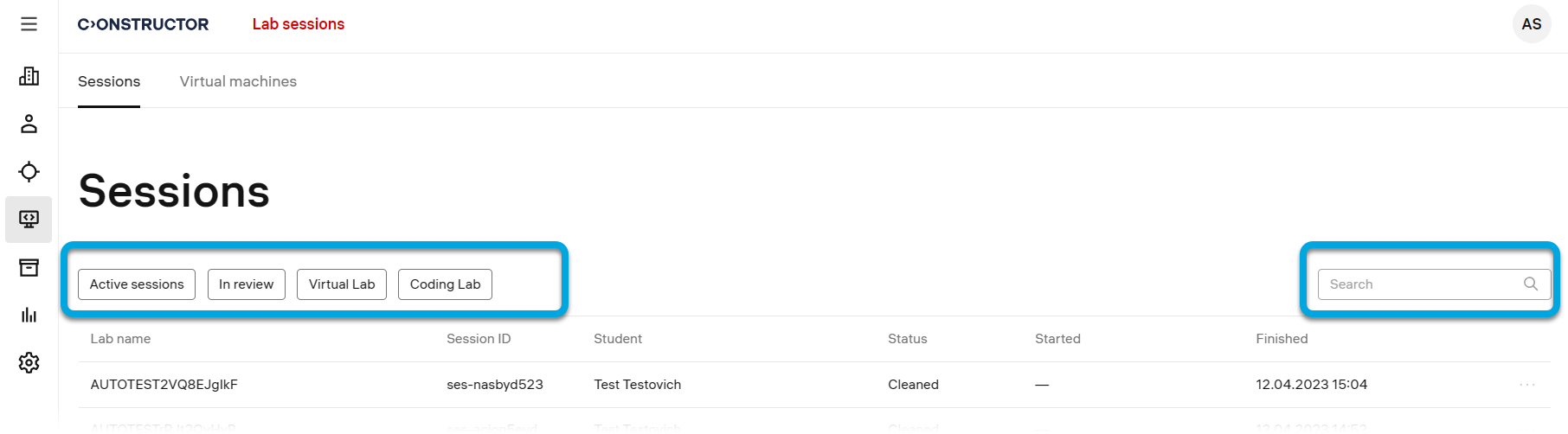Click the archive box sidebar icon

pos(29,267)
